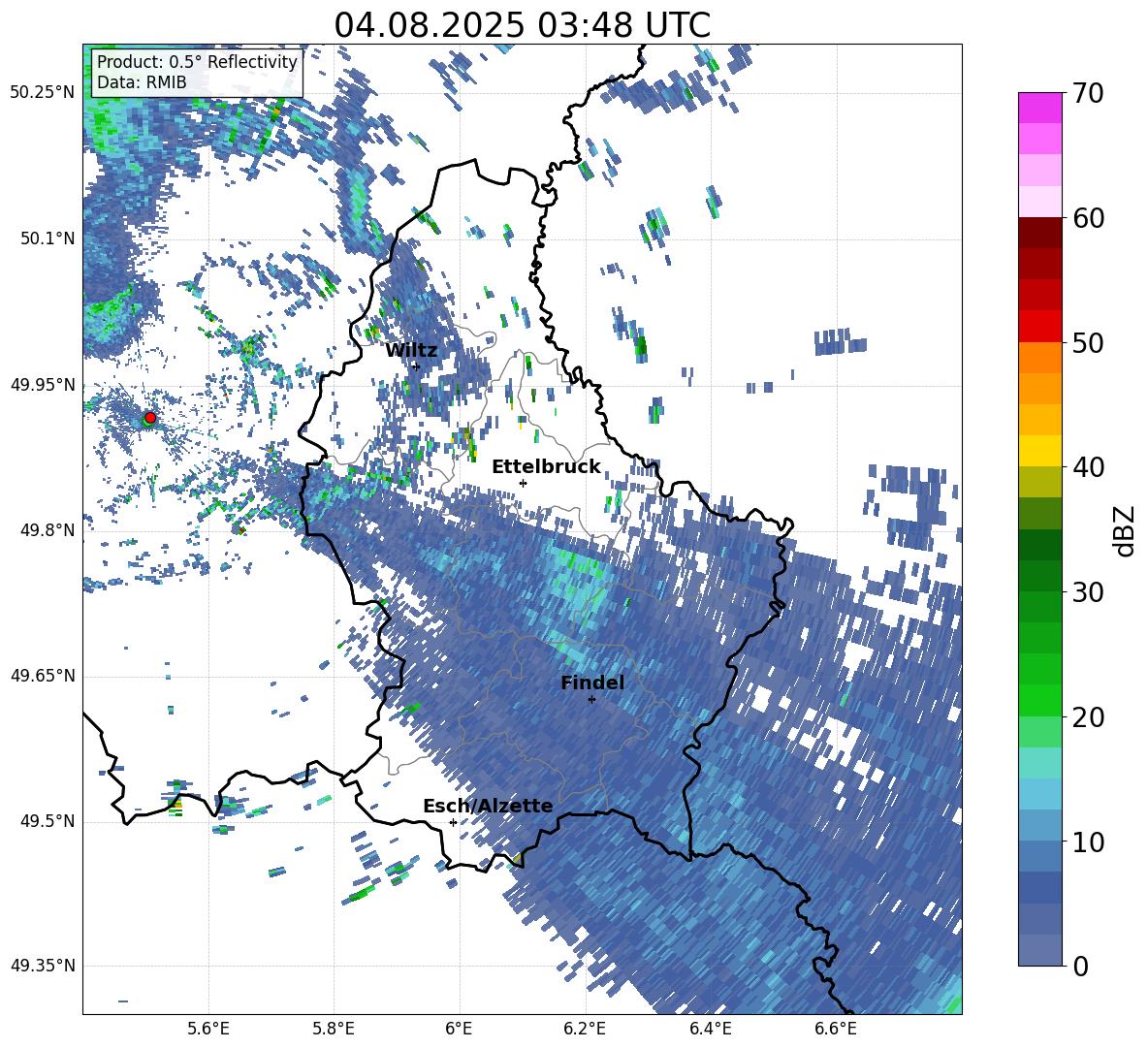This screenshot has height=1048, width=1148.
Task: Click the 10 tick on colorbar
Action: (x=1087, y=842)
